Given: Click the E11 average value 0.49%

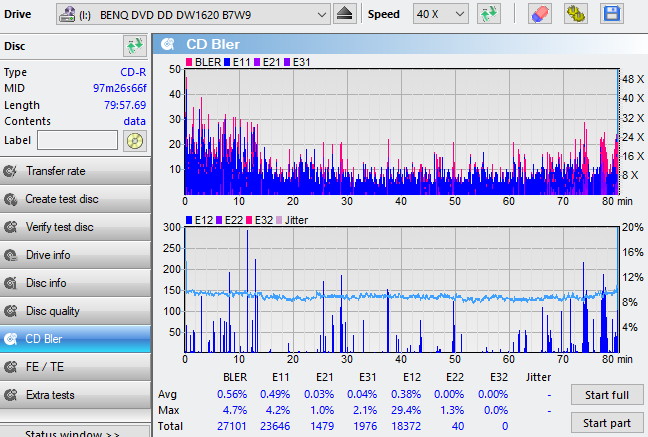Looking at the screenshot, I should point(275,394).
